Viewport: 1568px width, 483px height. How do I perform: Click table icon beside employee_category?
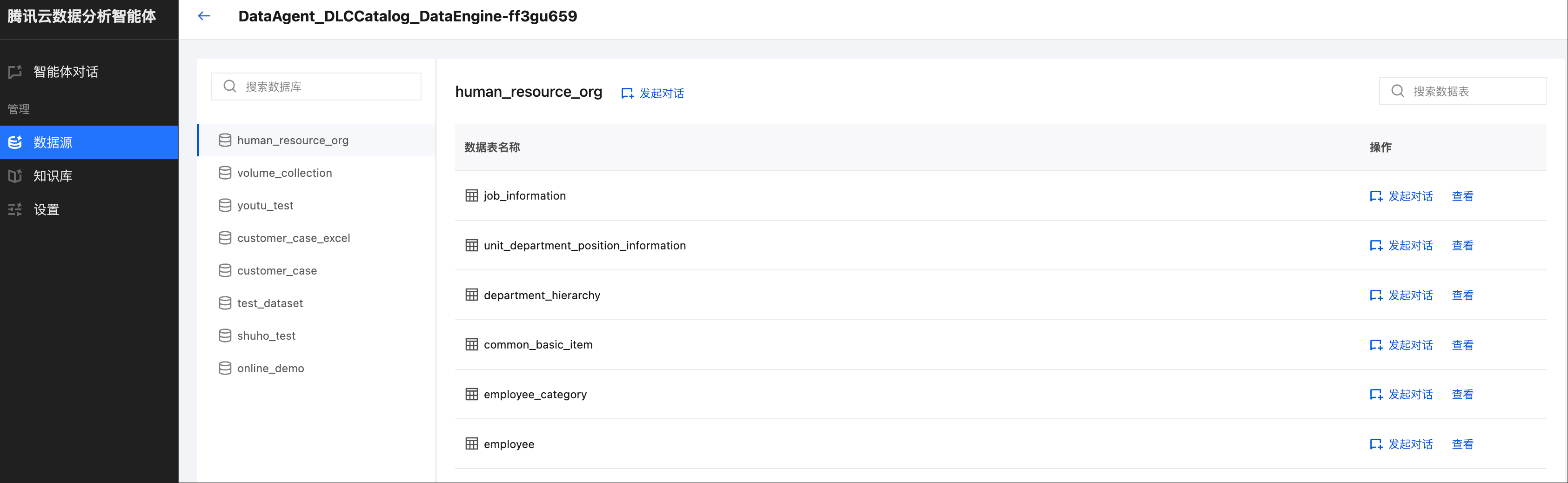click(x=472, y=394)
